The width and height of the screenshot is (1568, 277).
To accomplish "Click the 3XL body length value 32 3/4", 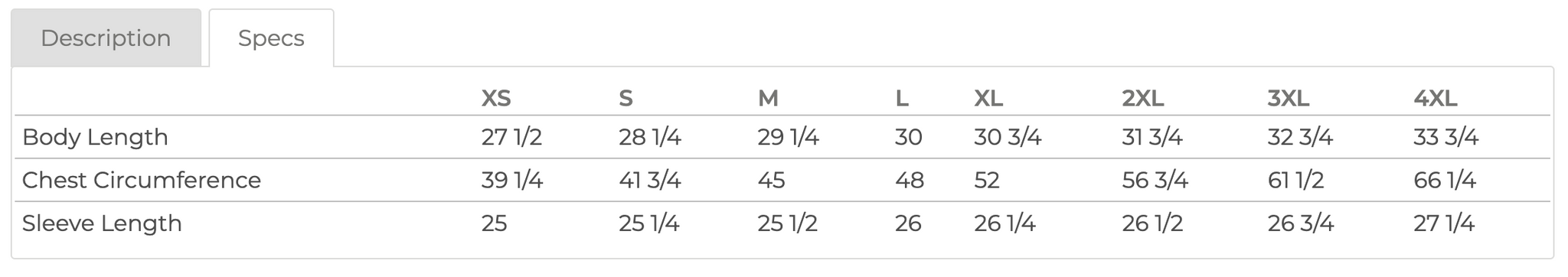I will [x=1300, y=137].
